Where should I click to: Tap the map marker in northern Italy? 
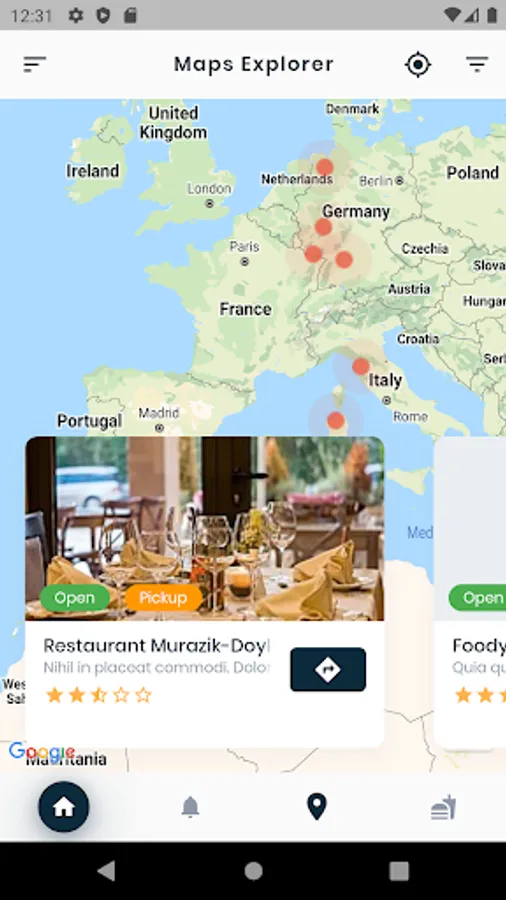click(x=360, y=366)
